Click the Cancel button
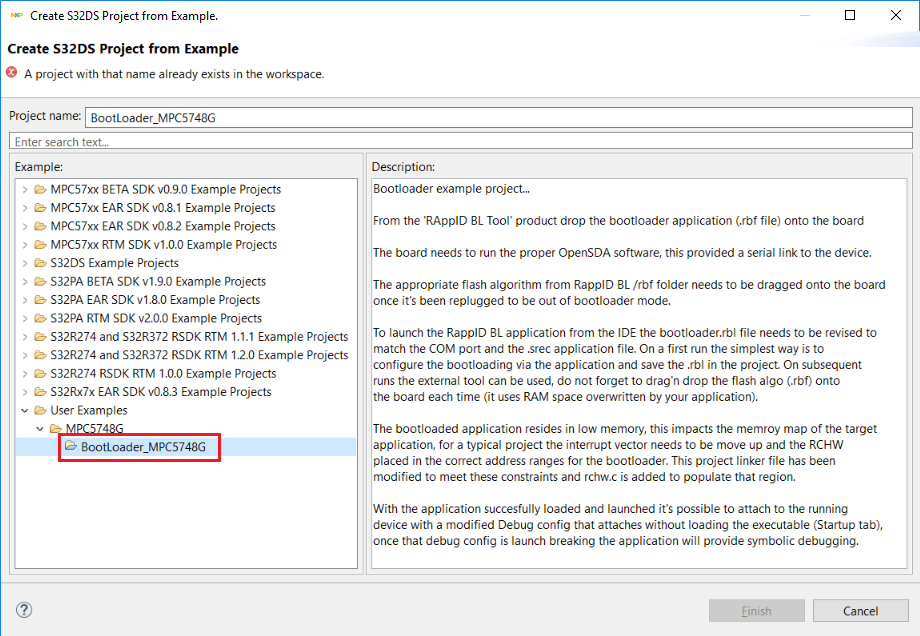Viewport: 920px width, 636px height. pyautogui.click(x=860, y=611)
